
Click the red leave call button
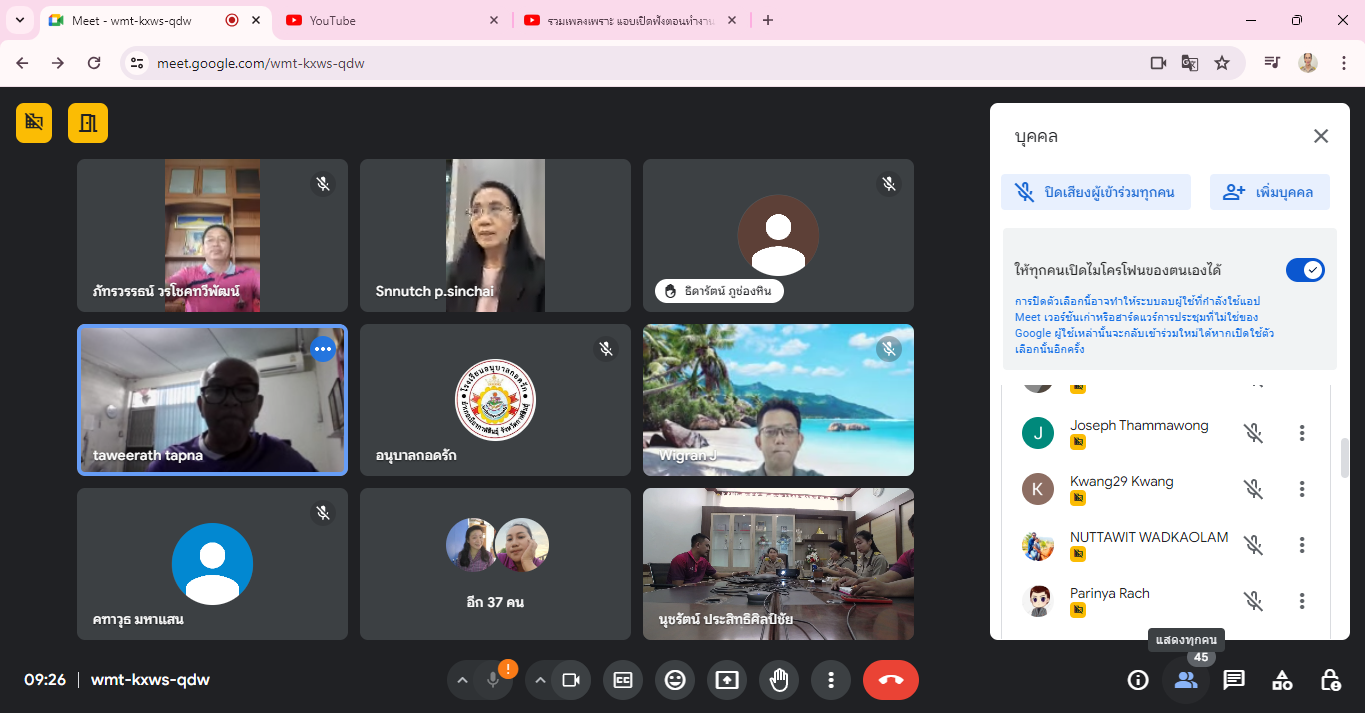pyautogui.click(x=890, y=680)
